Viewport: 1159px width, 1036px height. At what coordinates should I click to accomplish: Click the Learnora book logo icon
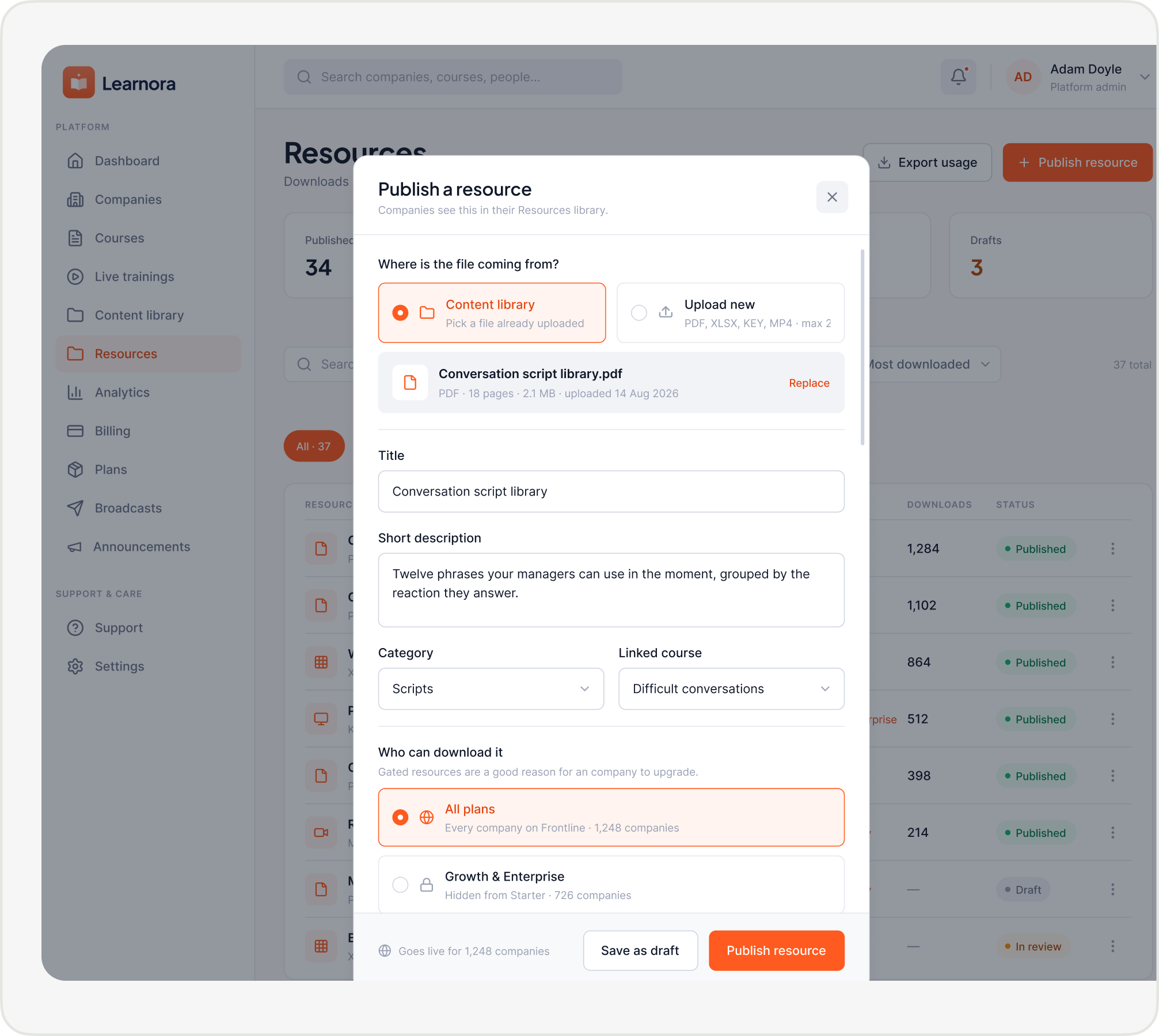79,83
